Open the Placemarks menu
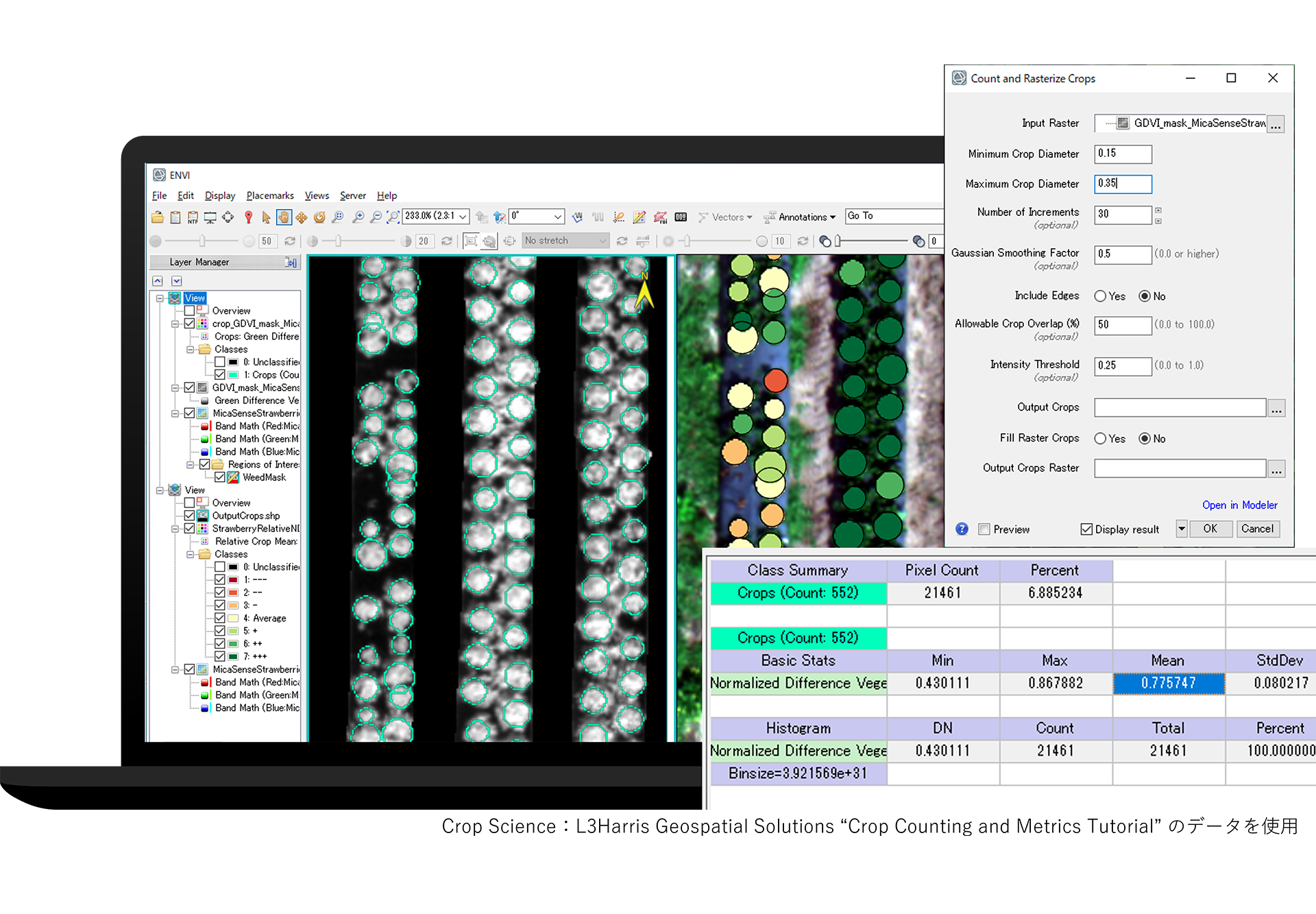1316x914 pixels. point(269,195)
